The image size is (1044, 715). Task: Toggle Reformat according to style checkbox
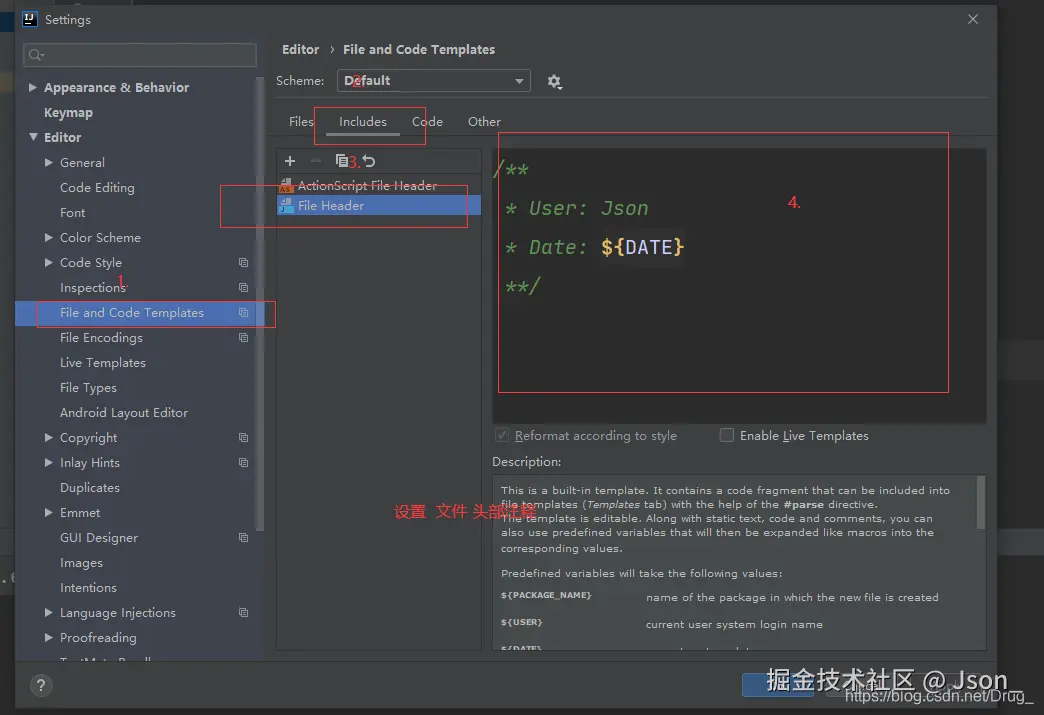click(x=501, y=435)
